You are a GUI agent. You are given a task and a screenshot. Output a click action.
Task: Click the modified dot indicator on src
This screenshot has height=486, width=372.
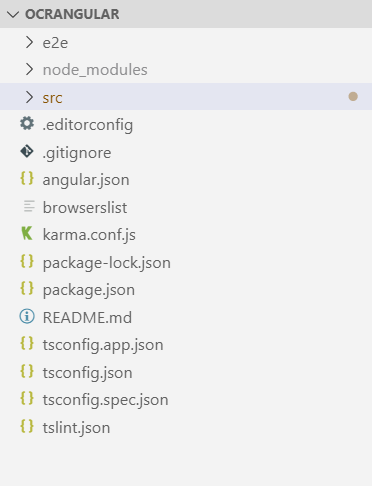[x=353, y=97]
